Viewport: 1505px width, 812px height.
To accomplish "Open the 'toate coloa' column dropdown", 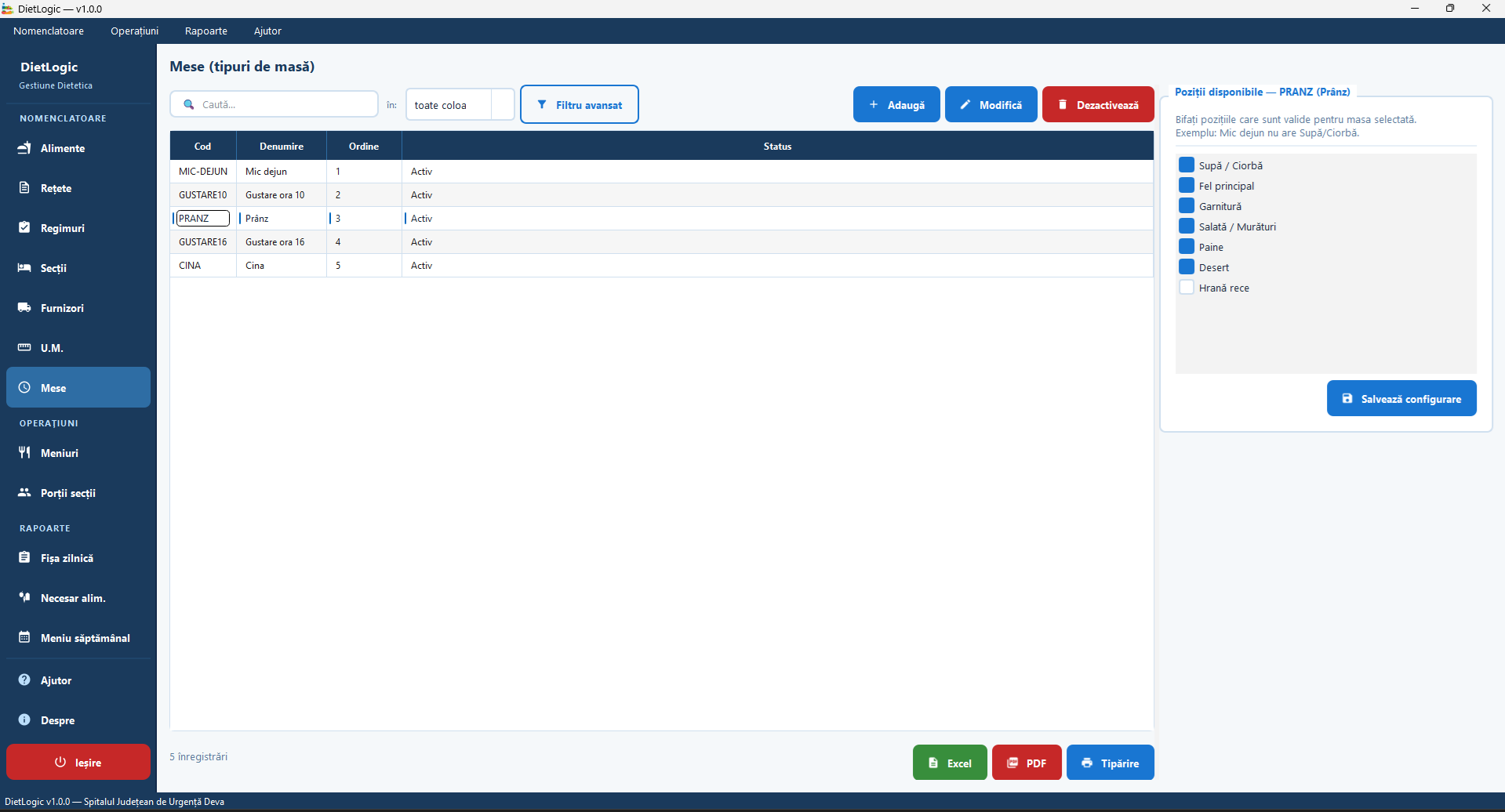I will (x=460, y=105).
